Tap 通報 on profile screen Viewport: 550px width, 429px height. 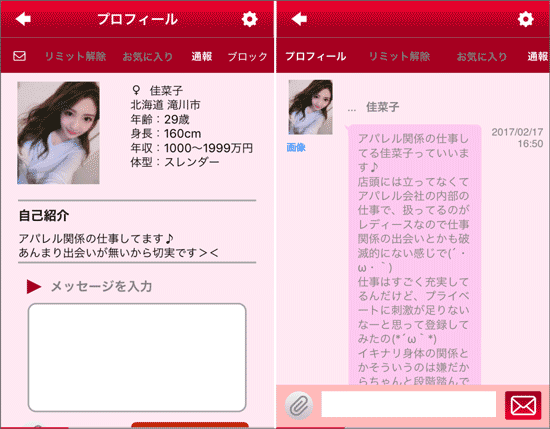202,56
